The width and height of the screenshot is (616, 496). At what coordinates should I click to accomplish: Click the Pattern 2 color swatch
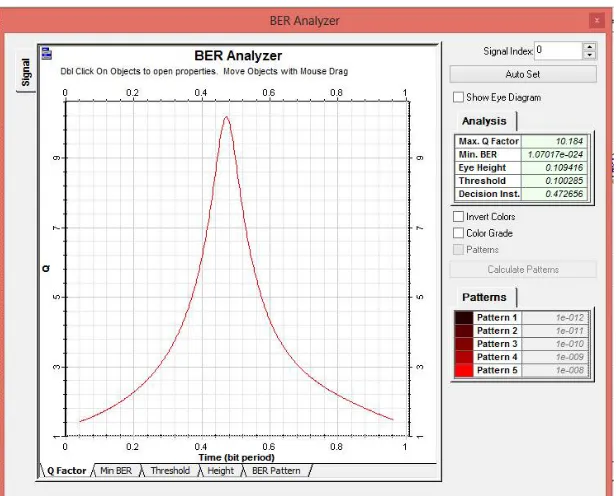pyautogui.click(x=464, y=331)
